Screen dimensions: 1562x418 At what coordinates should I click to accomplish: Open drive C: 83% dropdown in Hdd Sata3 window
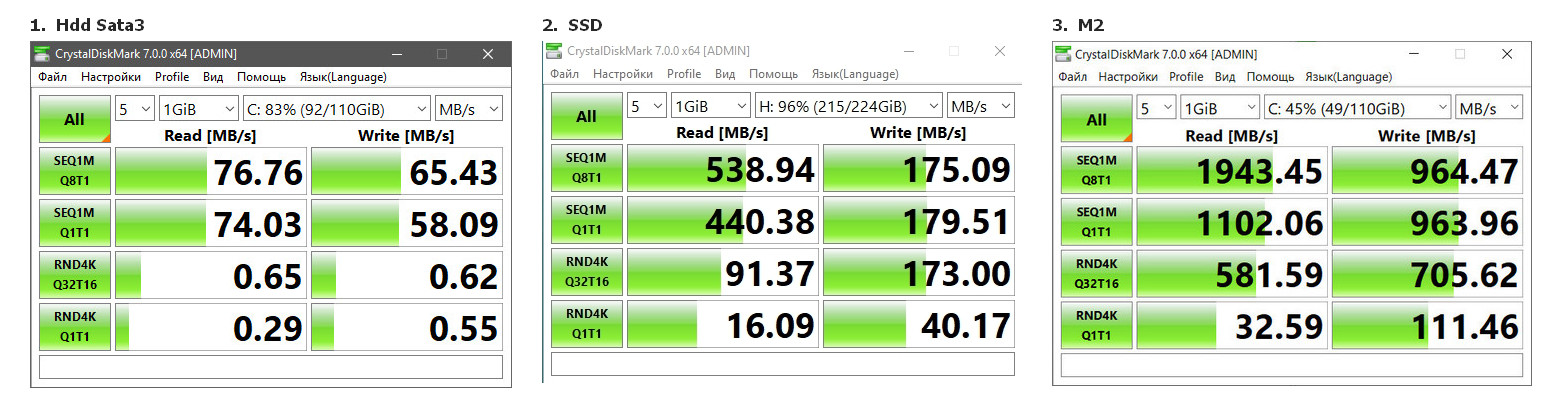337,109
